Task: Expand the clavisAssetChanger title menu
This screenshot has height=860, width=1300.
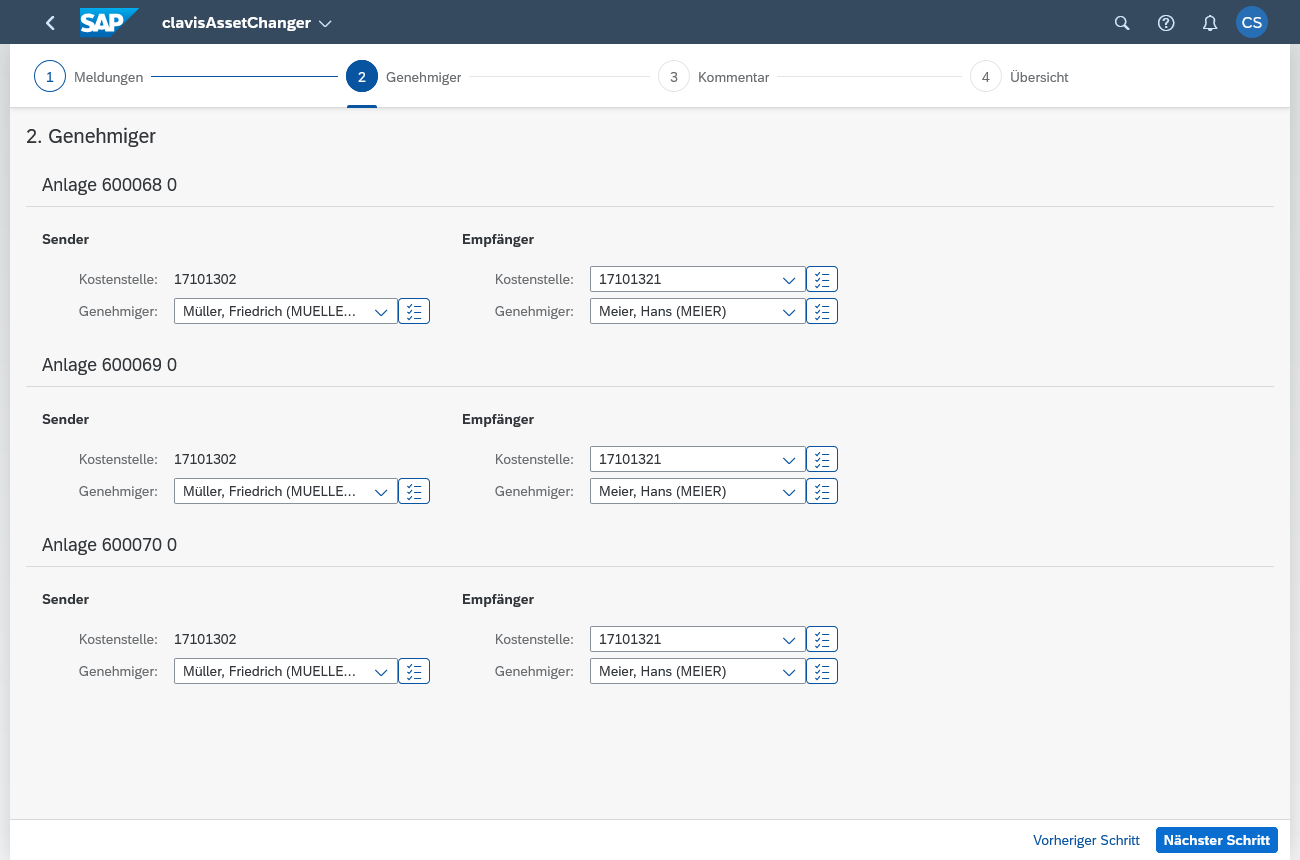Action: click(325, 23)
